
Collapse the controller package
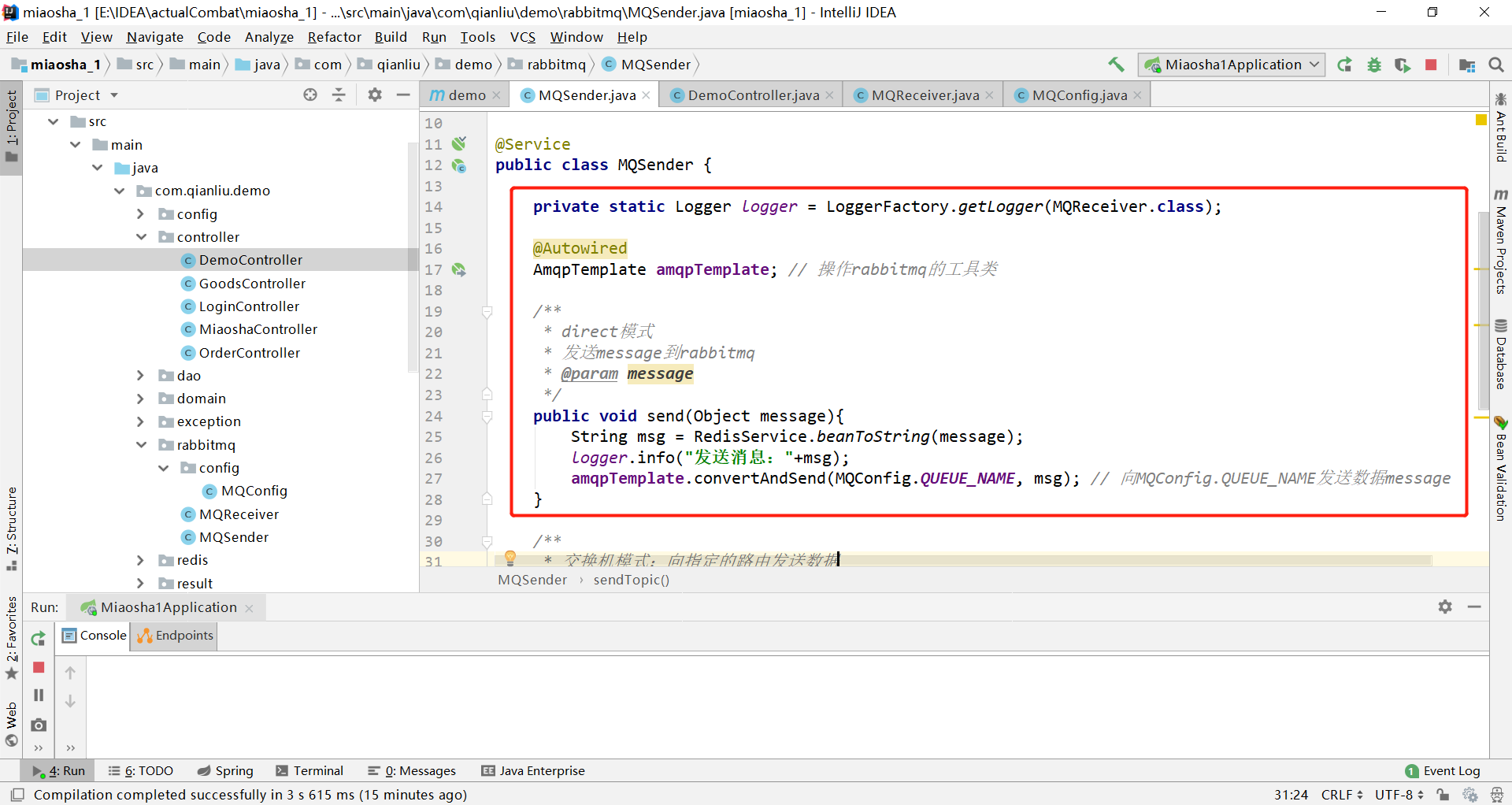click(141, 236)
